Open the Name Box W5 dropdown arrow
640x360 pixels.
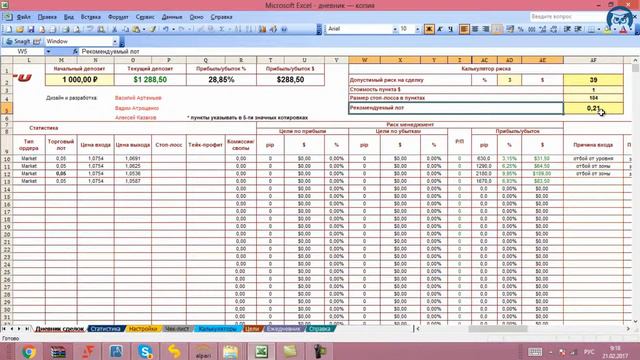48,51
